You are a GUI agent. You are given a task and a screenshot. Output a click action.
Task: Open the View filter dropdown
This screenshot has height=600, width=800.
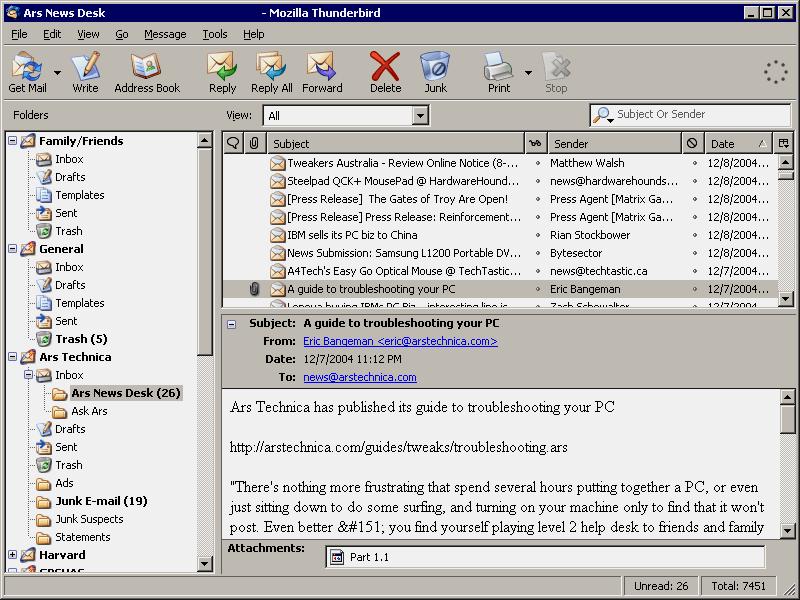tap(420, 116)
